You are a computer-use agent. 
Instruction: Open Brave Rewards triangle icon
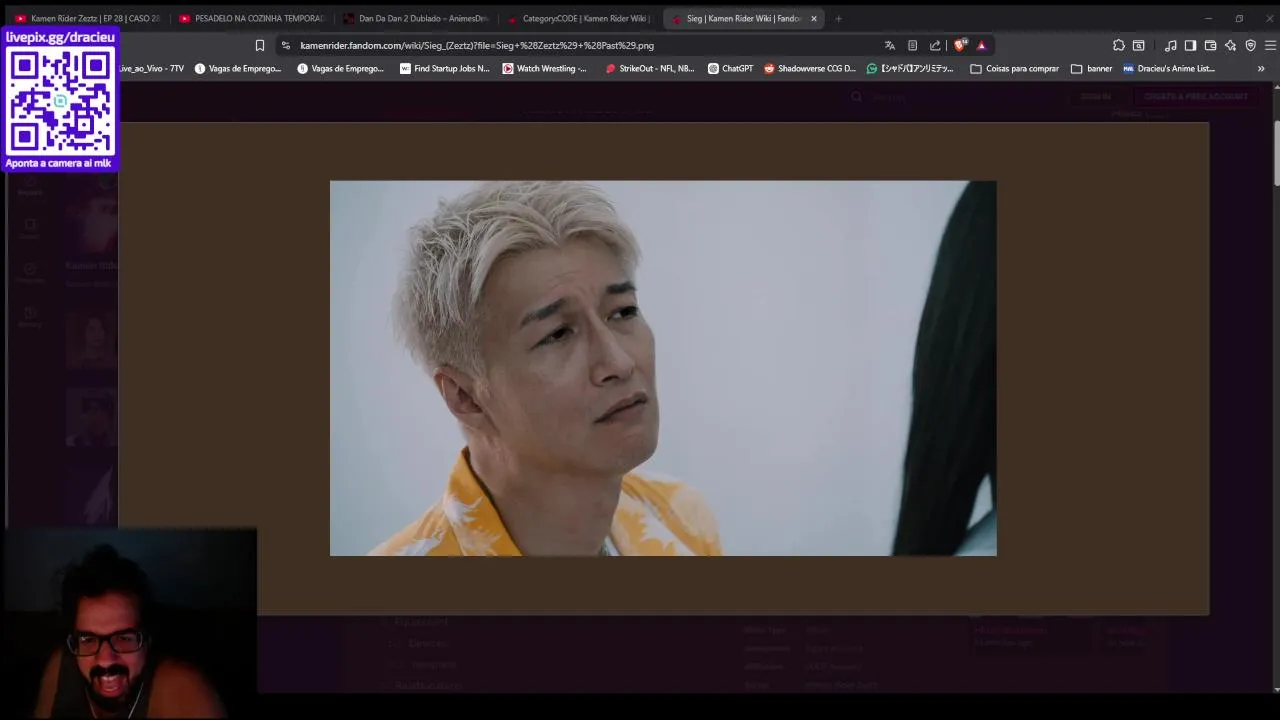click(982, 45)
